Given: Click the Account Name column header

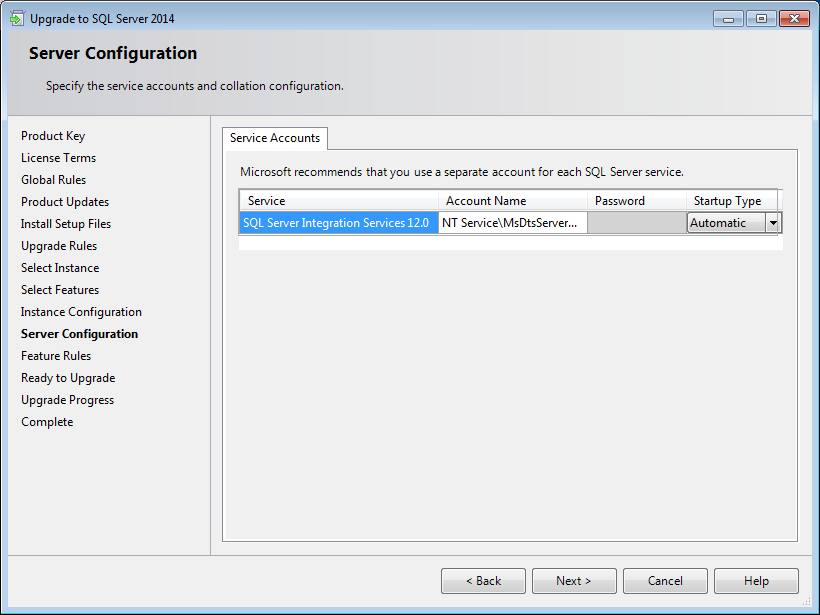Looking at the screenshot, I should (512, 201).
